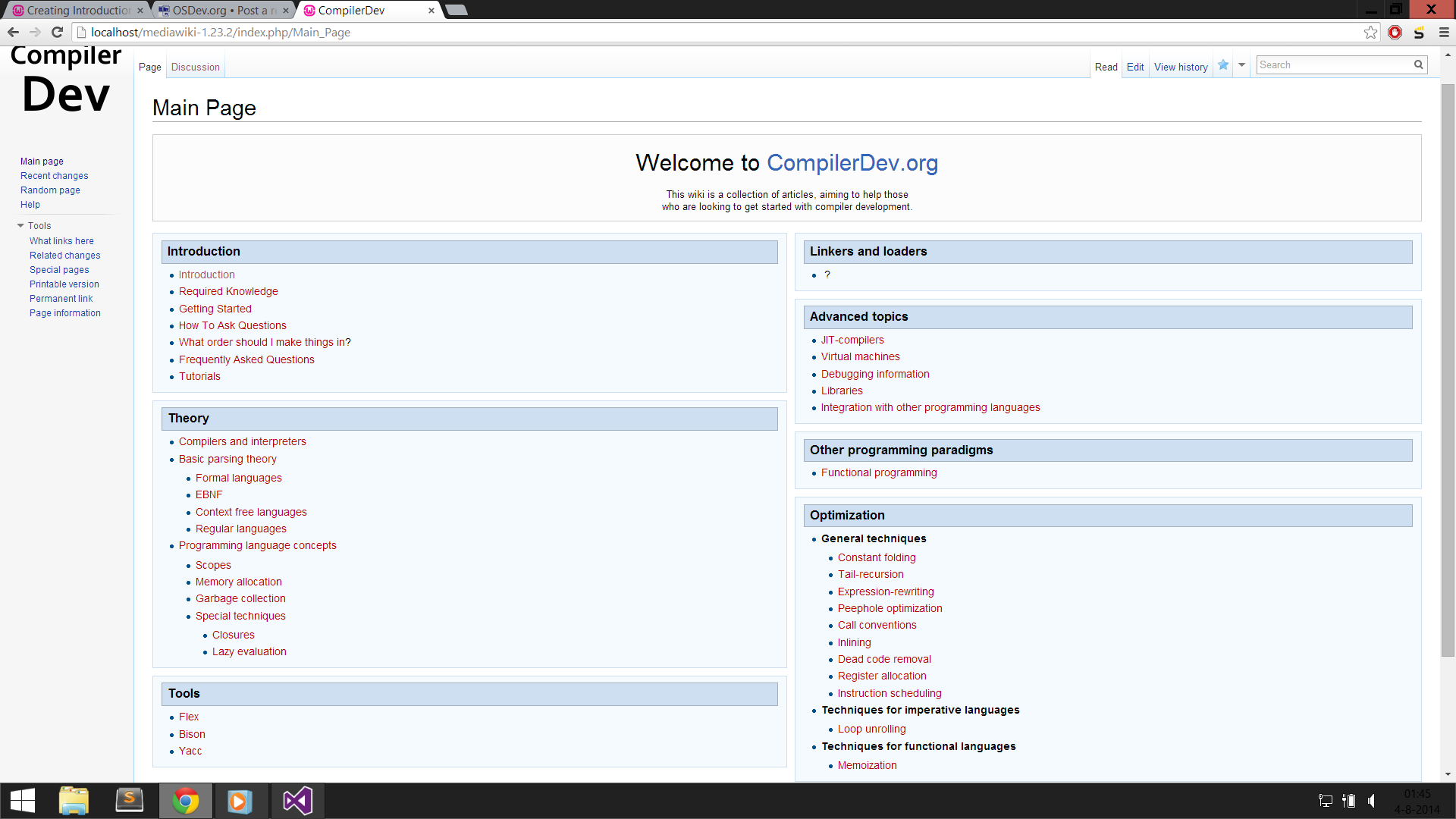
Task: Open the Getting Started article
Action: pos(215,309)
